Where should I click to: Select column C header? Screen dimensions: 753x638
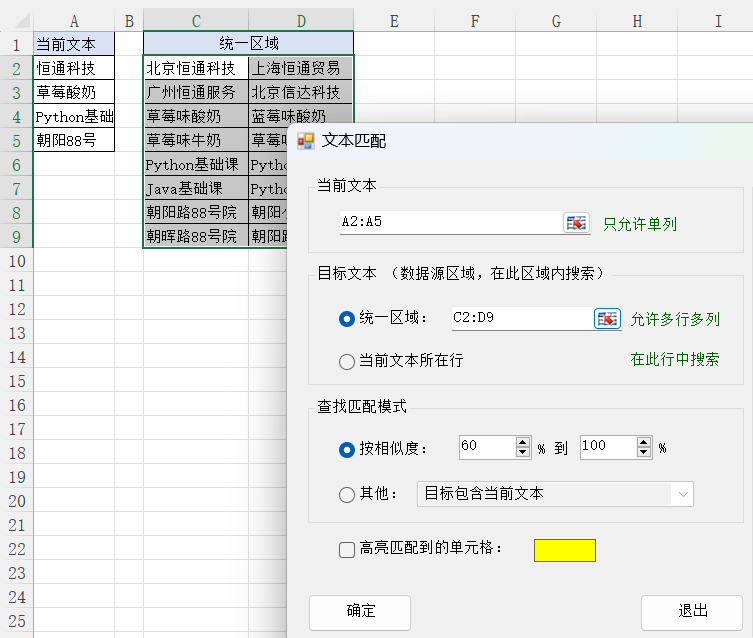pyautogui.click(x=196, y=20)
